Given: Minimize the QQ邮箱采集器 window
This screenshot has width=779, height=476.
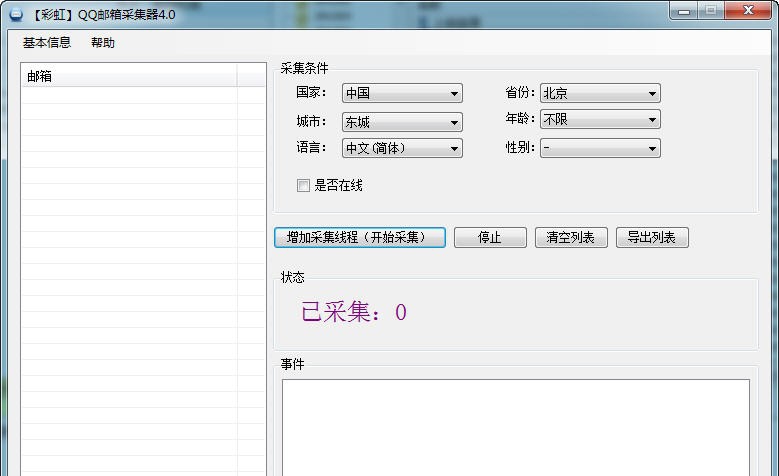Looking at the screenshot, I should coord(684,10).
